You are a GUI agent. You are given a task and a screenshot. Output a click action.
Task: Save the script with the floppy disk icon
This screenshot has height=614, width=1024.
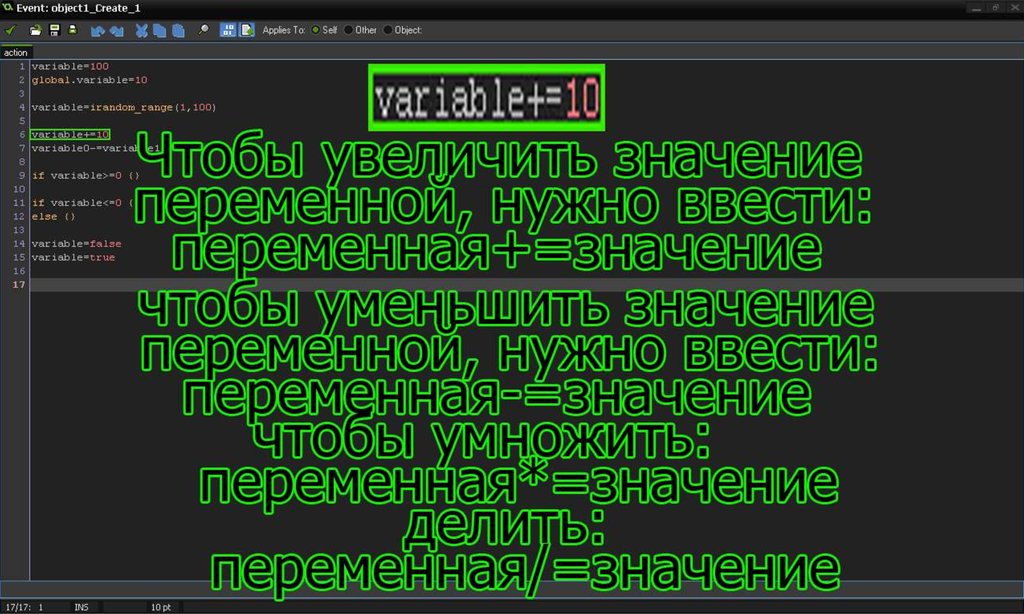click(x=55, y=30)
